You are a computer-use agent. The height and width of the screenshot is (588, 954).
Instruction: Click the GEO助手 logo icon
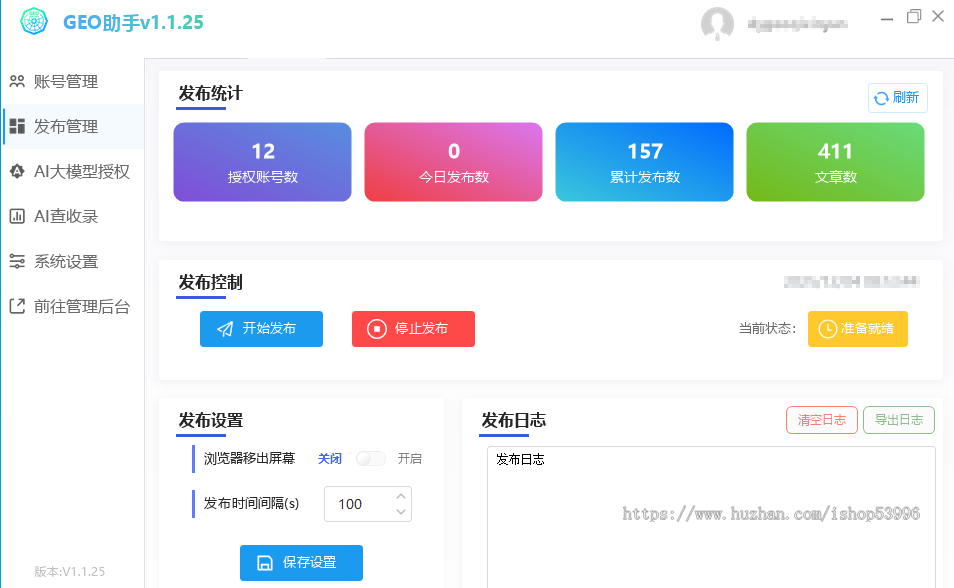click(x=33, y=20)
